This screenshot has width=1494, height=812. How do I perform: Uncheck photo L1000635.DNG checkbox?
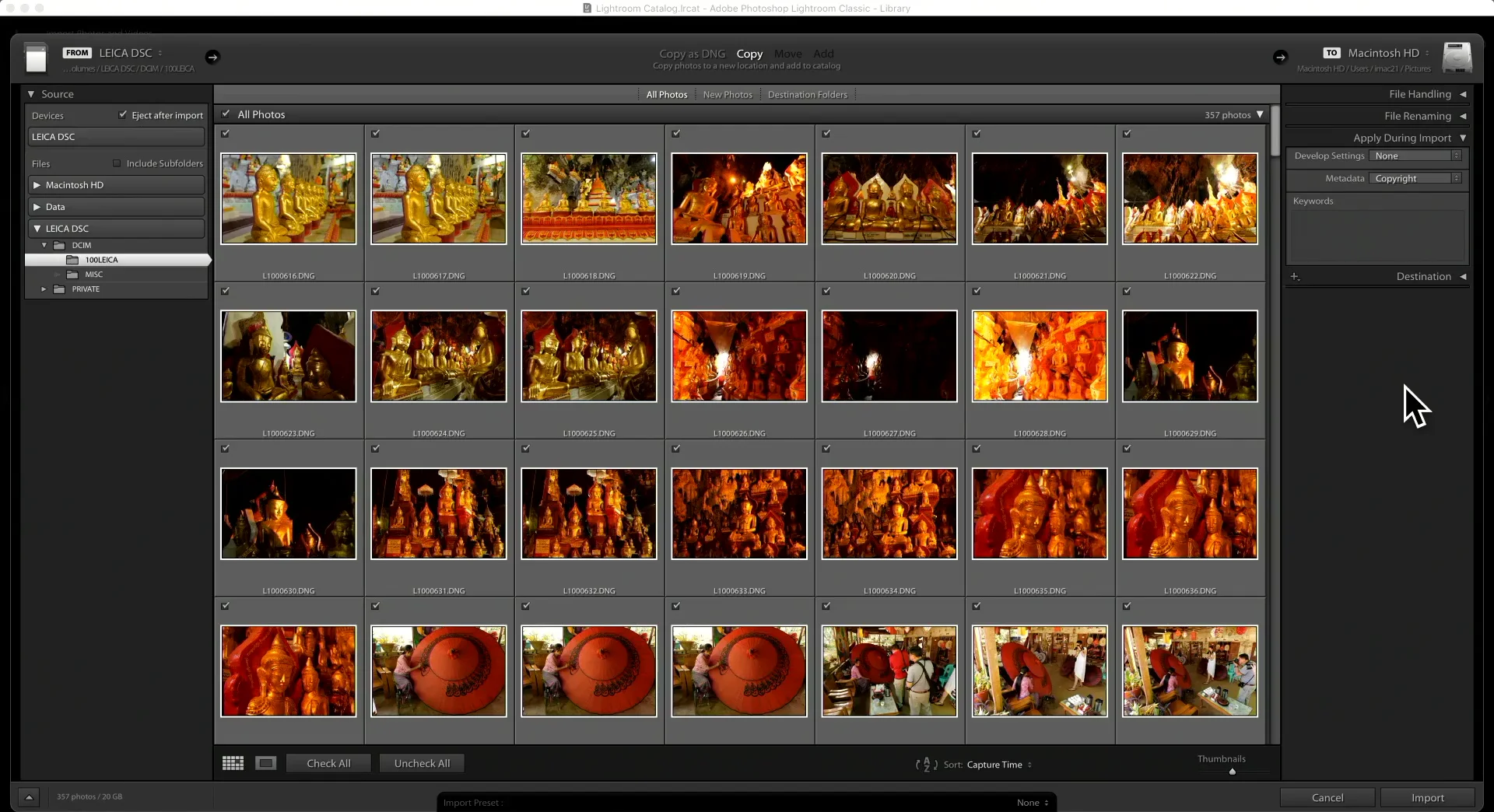point(977,449)
